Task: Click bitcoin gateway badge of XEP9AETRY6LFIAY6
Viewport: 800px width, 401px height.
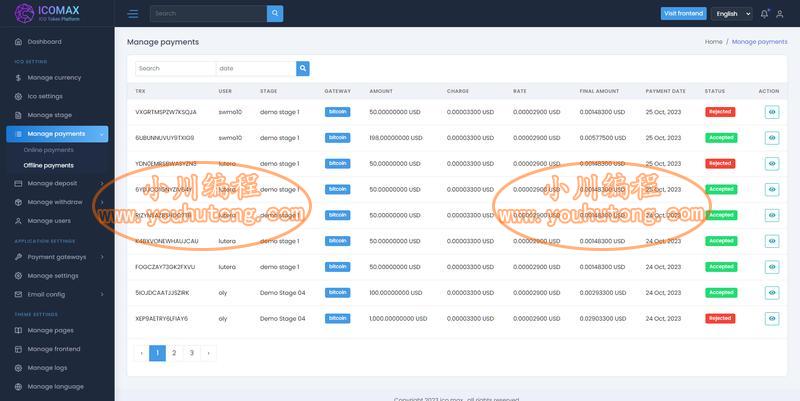Action: tap(337, 318)
